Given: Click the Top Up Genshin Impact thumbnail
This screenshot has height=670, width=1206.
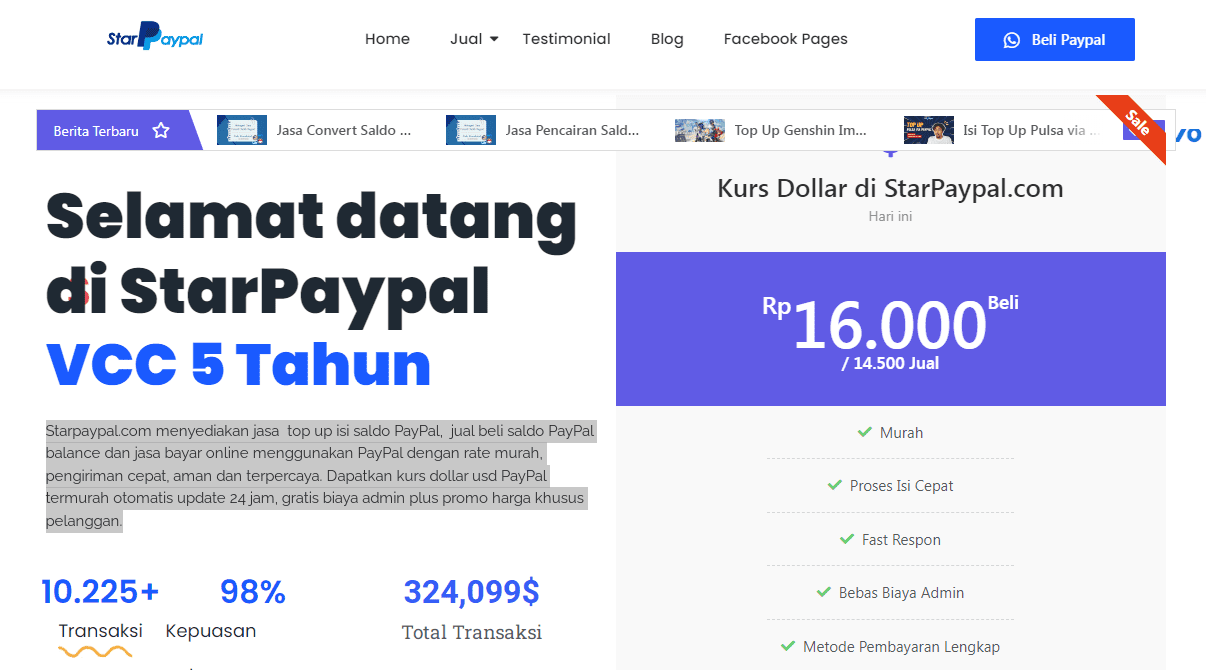Looking at the screenshot, I should coord(700,130).
